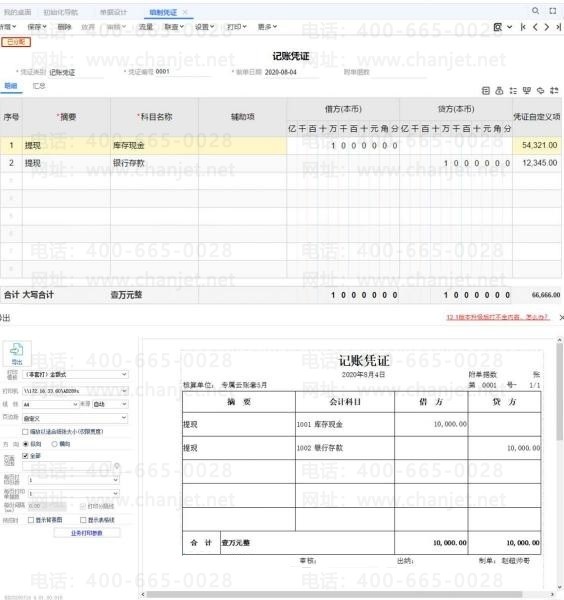
Task: Open the page margin 自定义 dropdown
Action: coord(75,418)
